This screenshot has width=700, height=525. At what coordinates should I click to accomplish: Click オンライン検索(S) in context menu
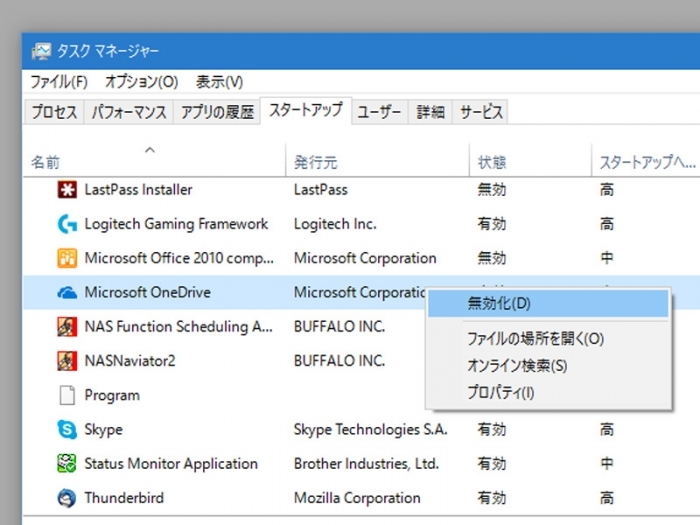tap(517, 366)
